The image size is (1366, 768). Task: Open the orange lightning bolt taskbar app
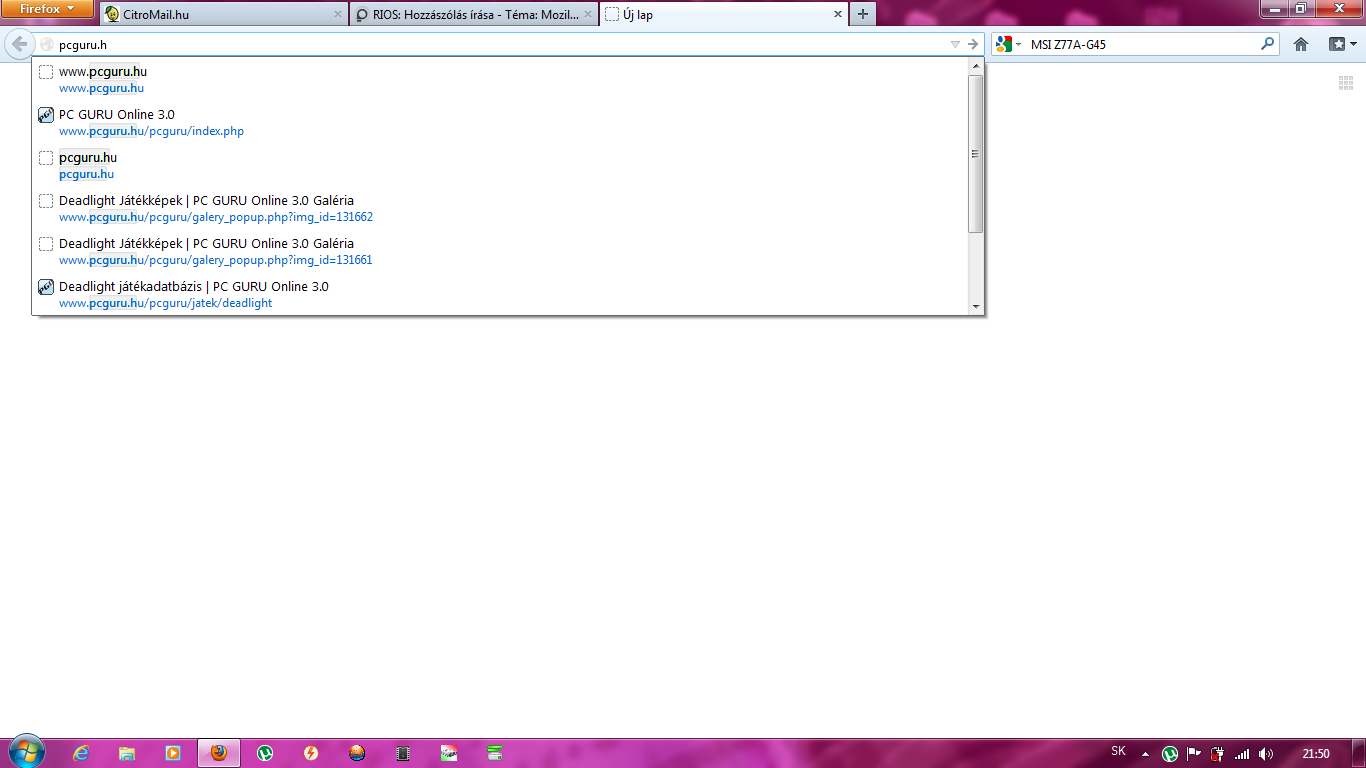[311, 753]
